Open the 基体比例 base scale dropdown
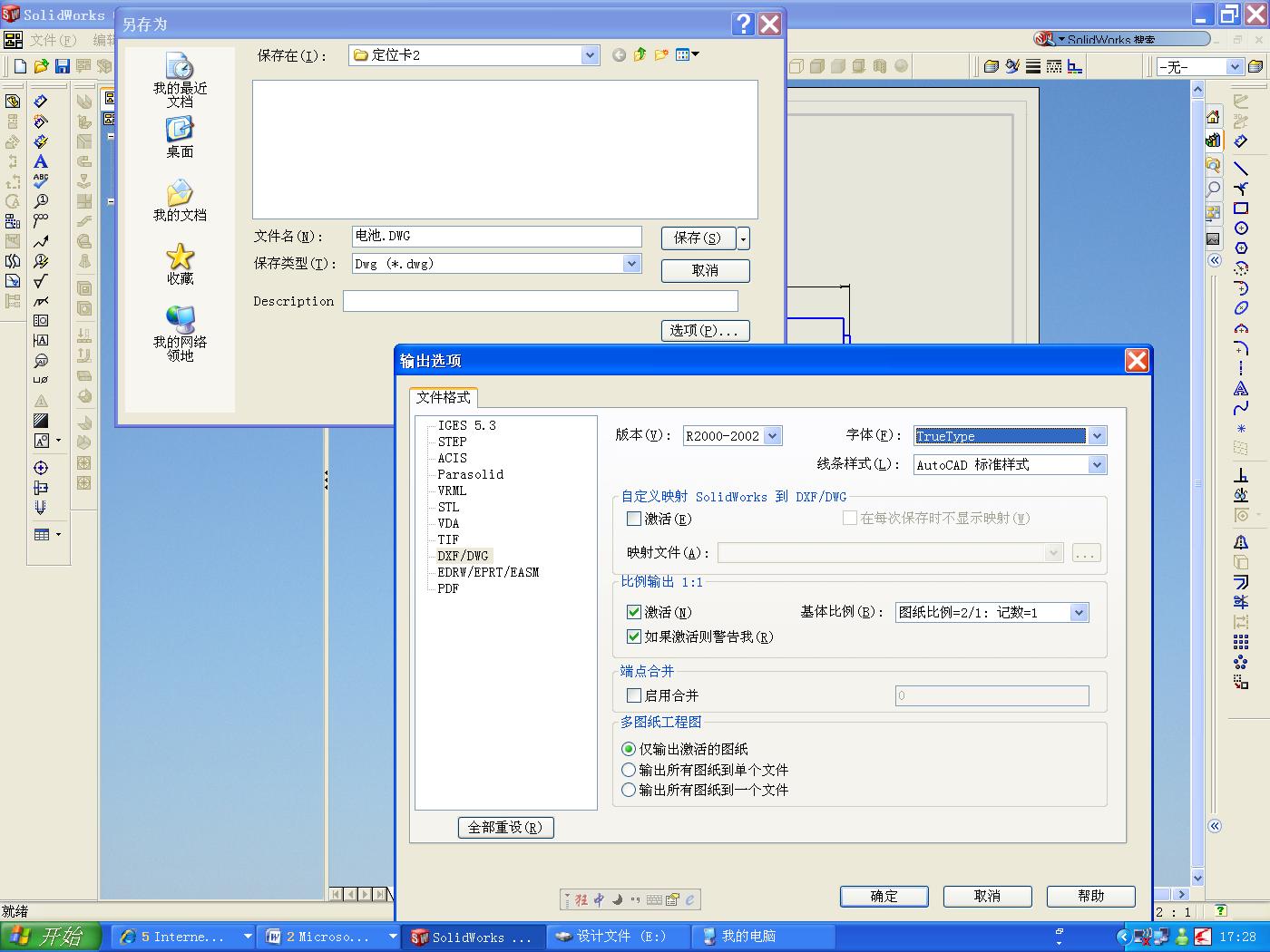Viewport: 1270px width, 952px height. click(x=1079, y=613)
